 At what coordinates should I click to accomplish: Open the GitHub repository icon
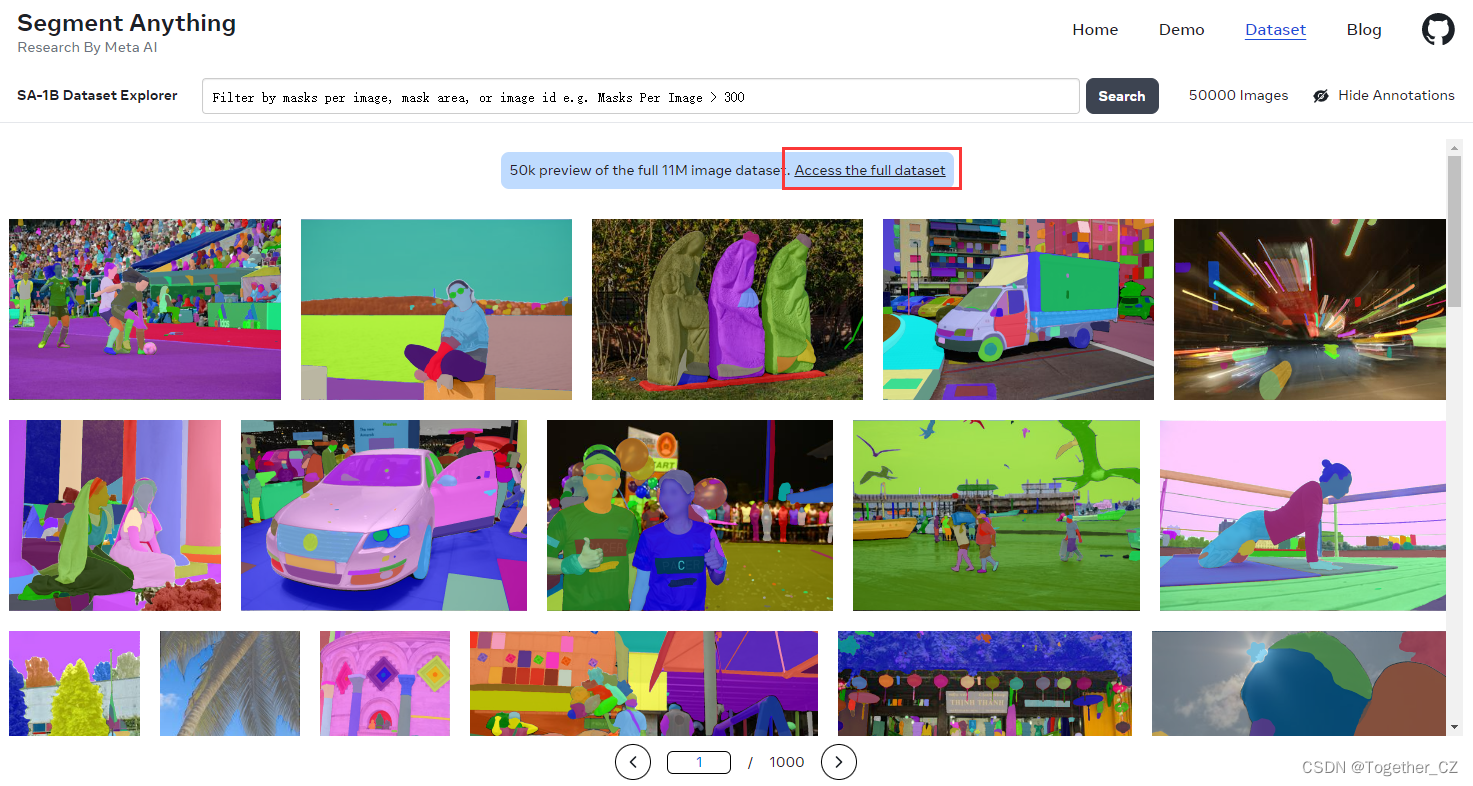[1438, 29]
